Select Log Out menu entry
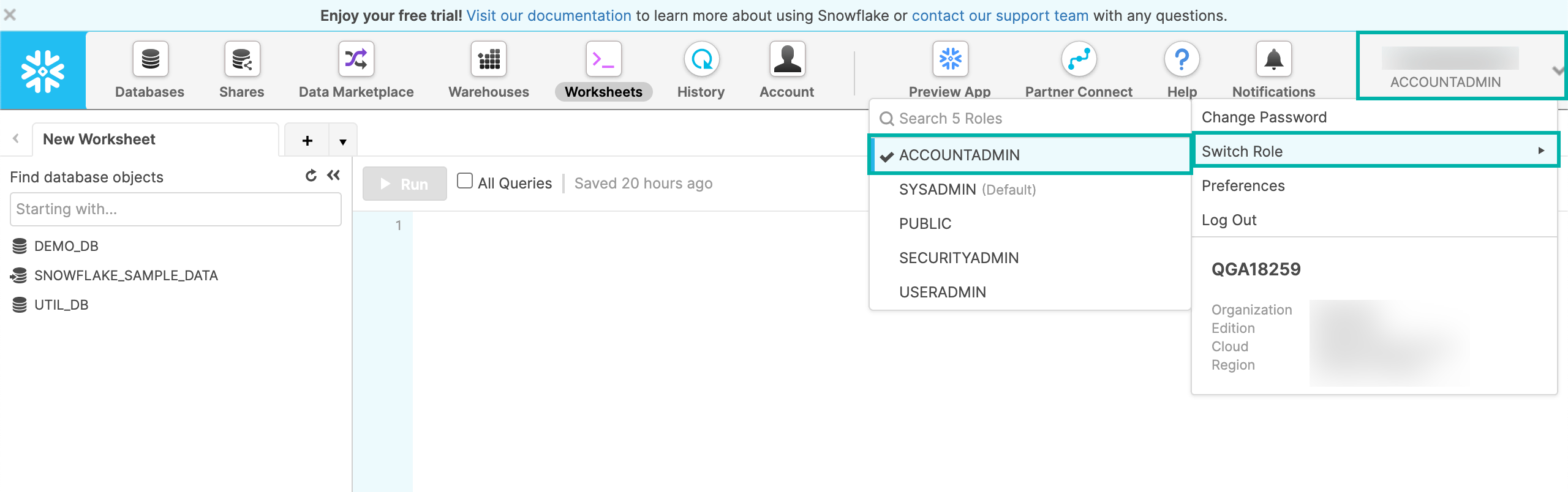The image size is (1568, 492). tap(1229, 220)
